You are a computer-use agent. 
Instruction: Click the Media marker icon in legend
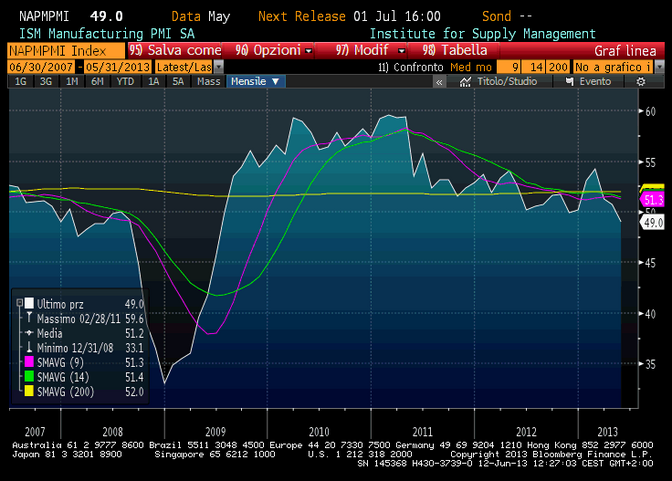coord(29,332)
